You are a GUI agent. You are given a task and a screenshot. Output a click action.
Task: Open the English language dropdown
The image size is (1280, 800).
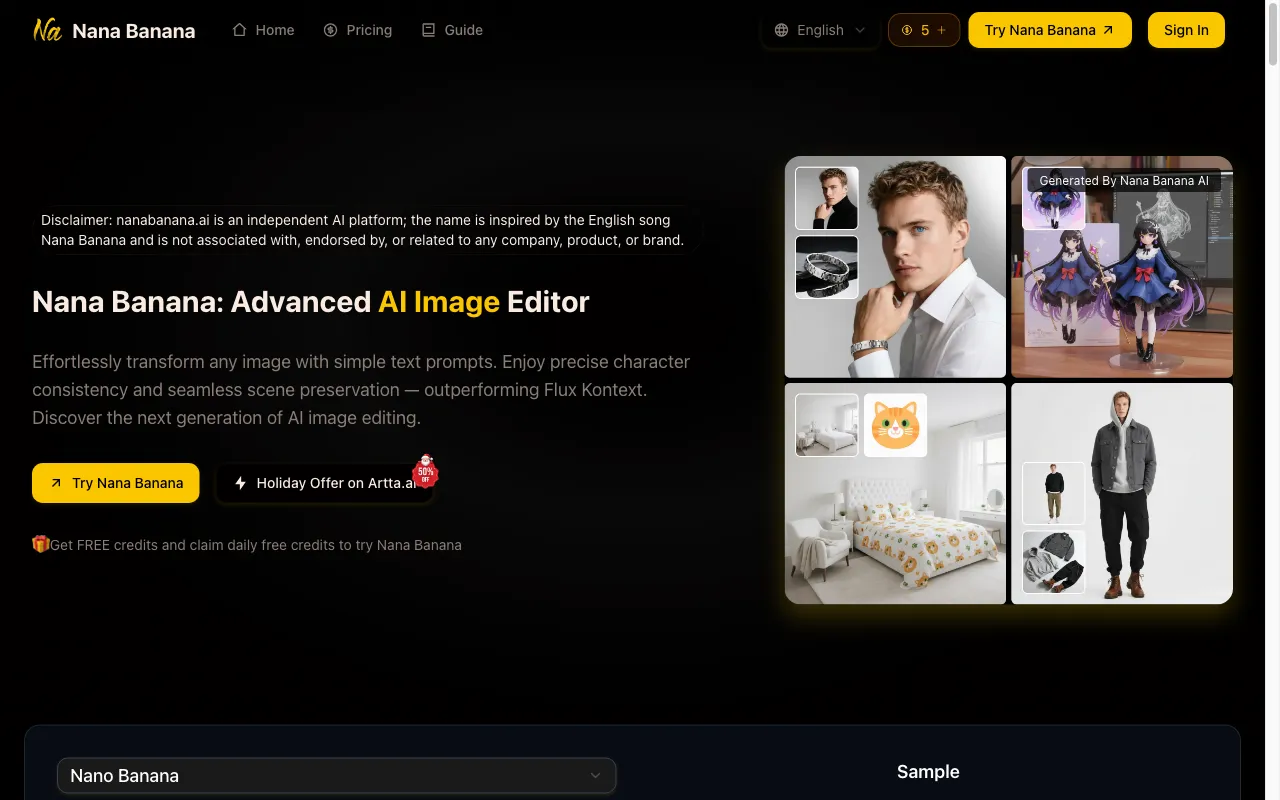click(820, 30)
